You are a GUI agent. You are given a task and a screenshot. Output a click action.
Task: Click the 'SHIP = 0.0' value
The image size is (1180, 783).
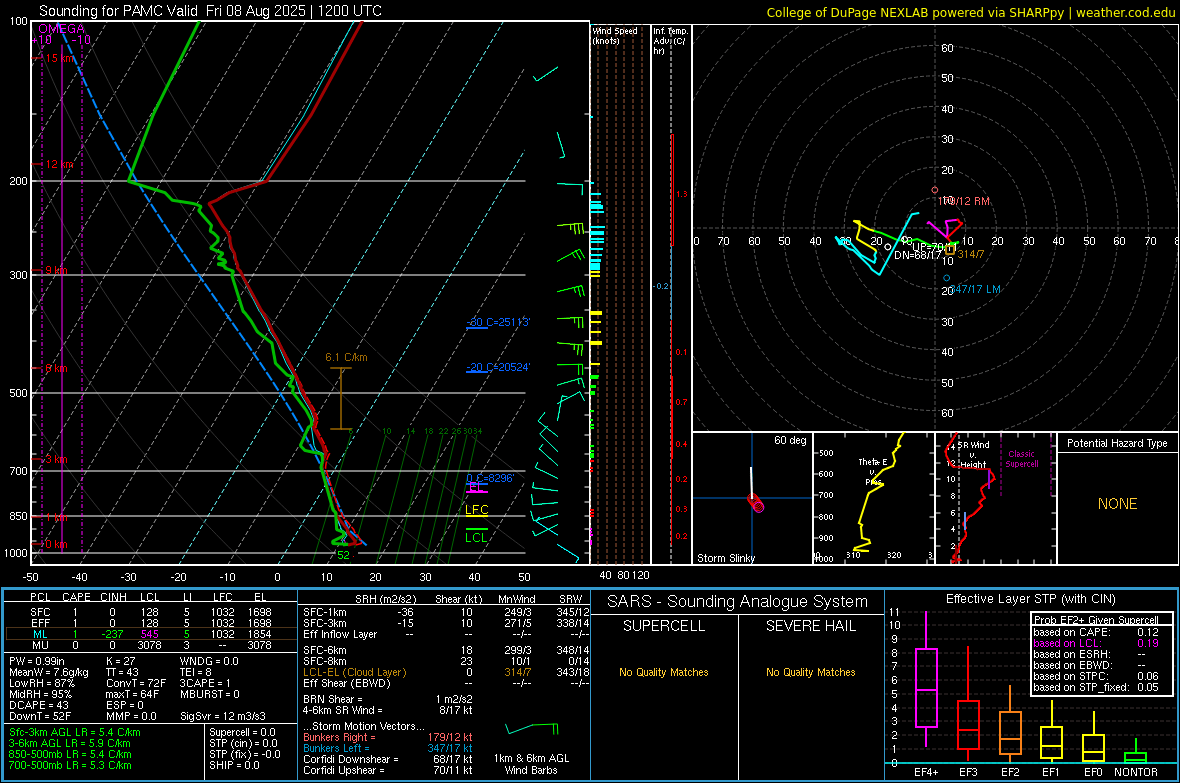[x=234, y=766]
